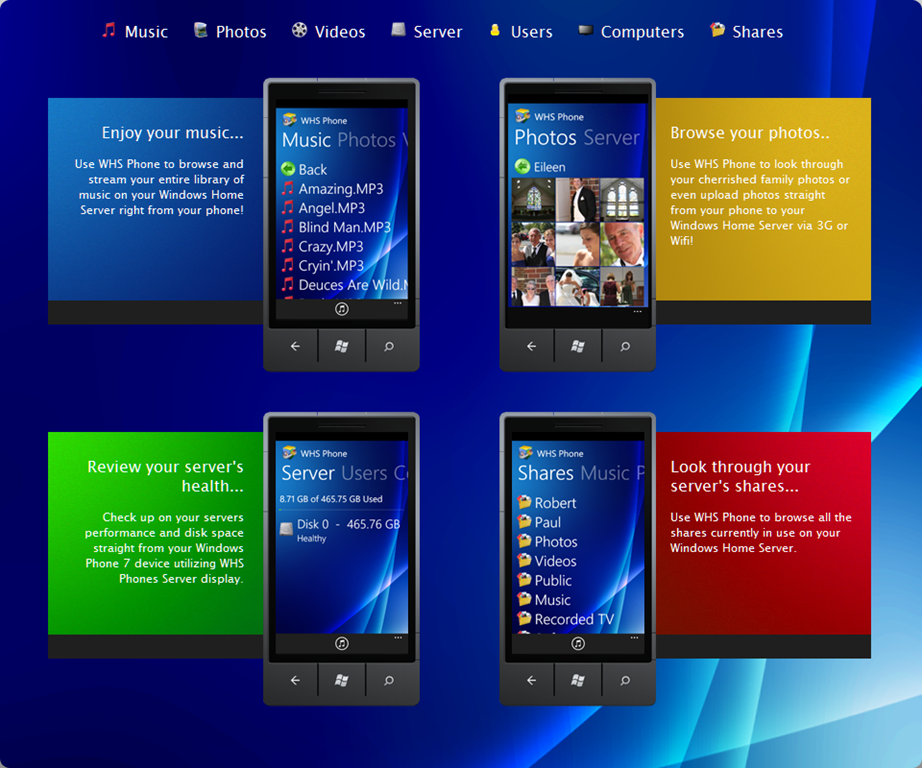
Task: Open the Public share folder
Action: pyautogui.click(x=544, y=580)
